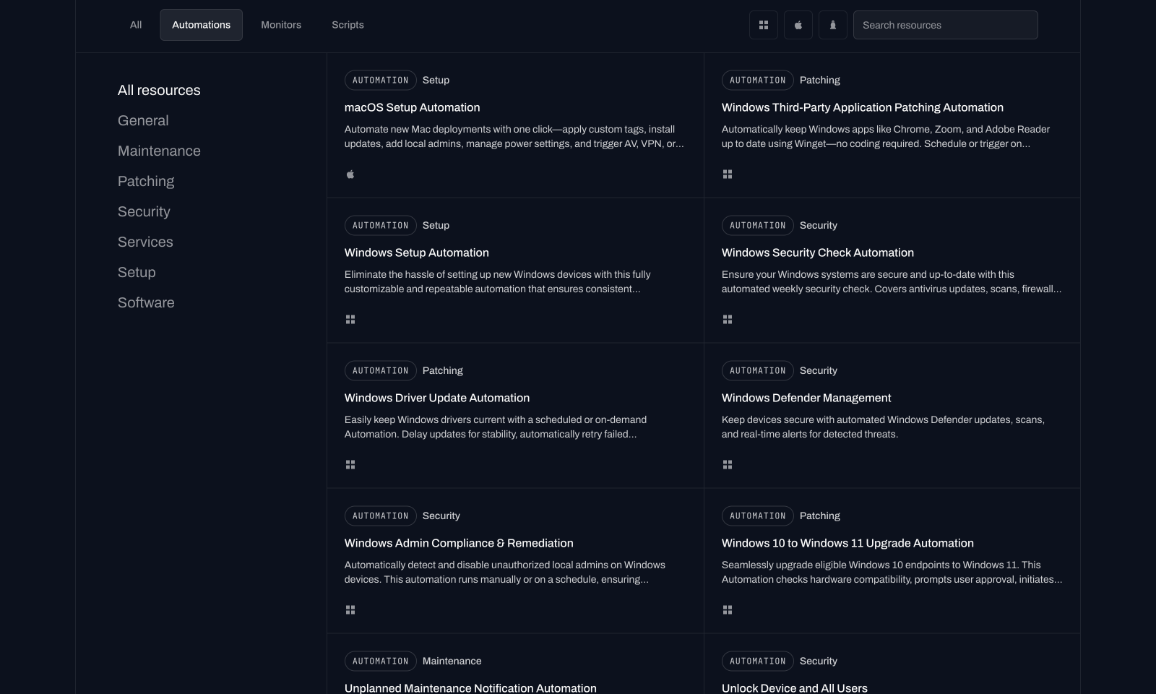The image size is (1156, 694).
Task: Open Windows Security Check Automation
Action: coord(818,253)
